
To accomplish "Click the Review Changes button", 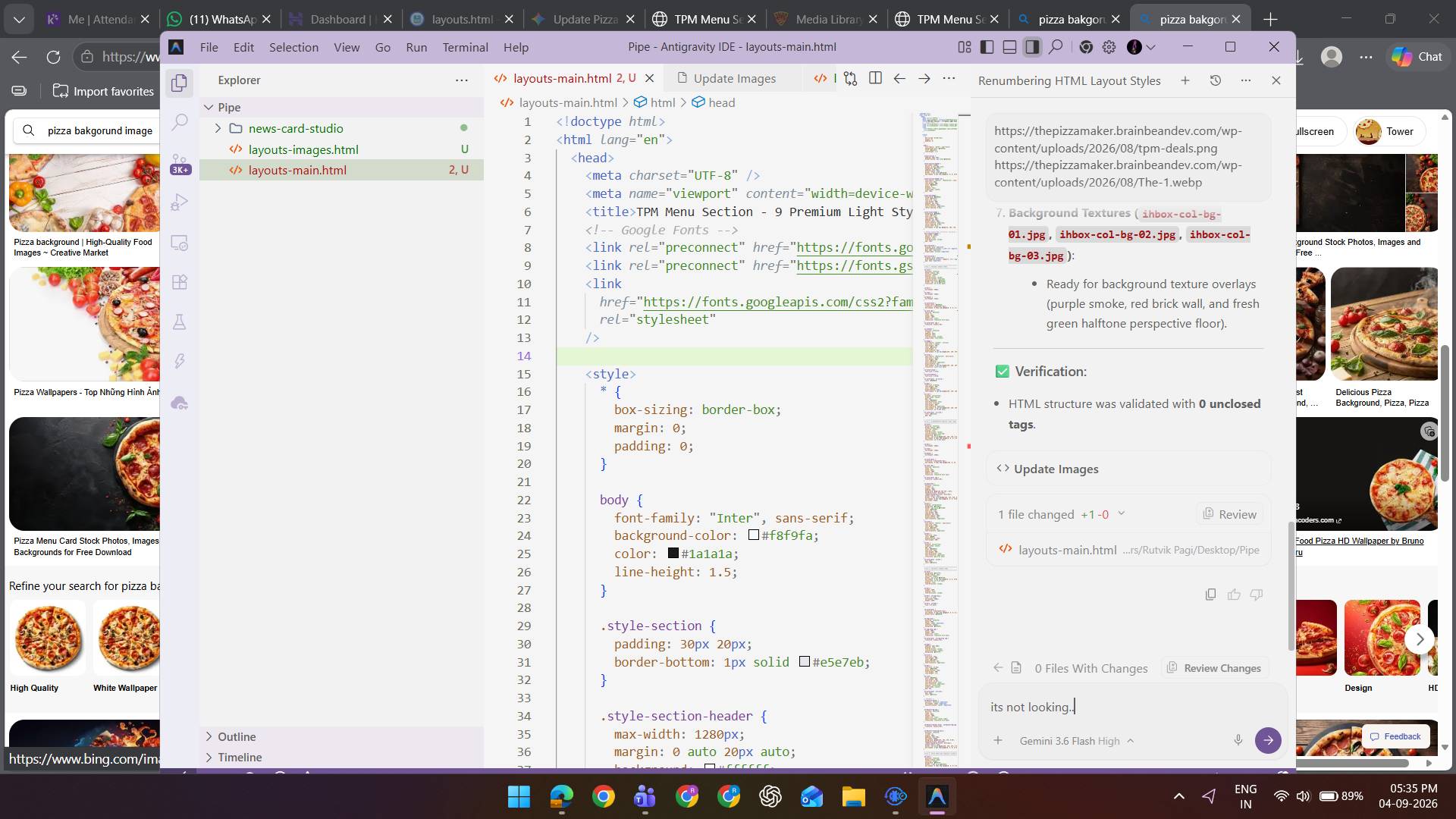I will (x=1214, y=668).
